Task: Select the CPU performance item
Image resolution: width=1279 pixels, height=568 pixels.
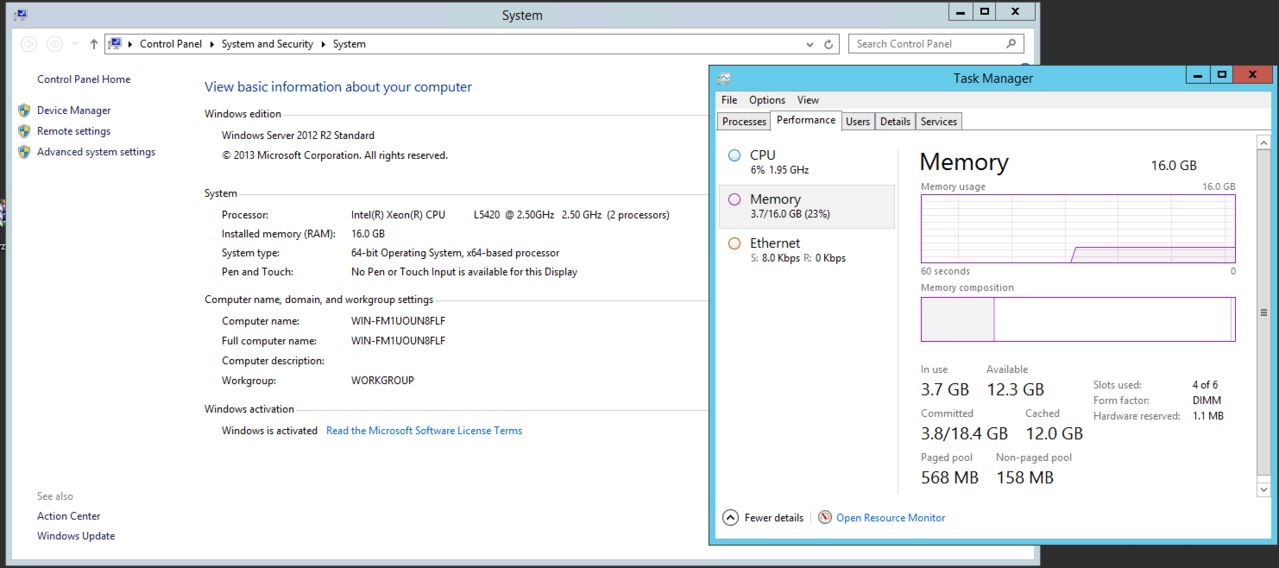Action: coord(806,162)
